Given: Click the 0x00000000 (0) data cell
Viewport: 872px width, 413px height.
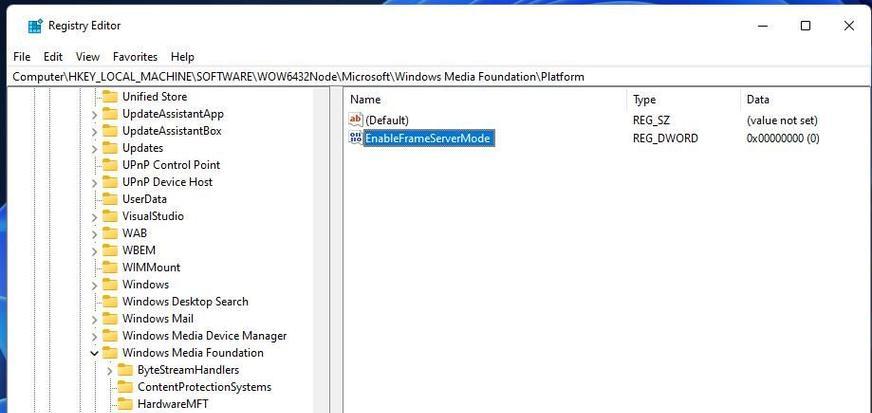Looking at the screenshot, I should 783,138.
